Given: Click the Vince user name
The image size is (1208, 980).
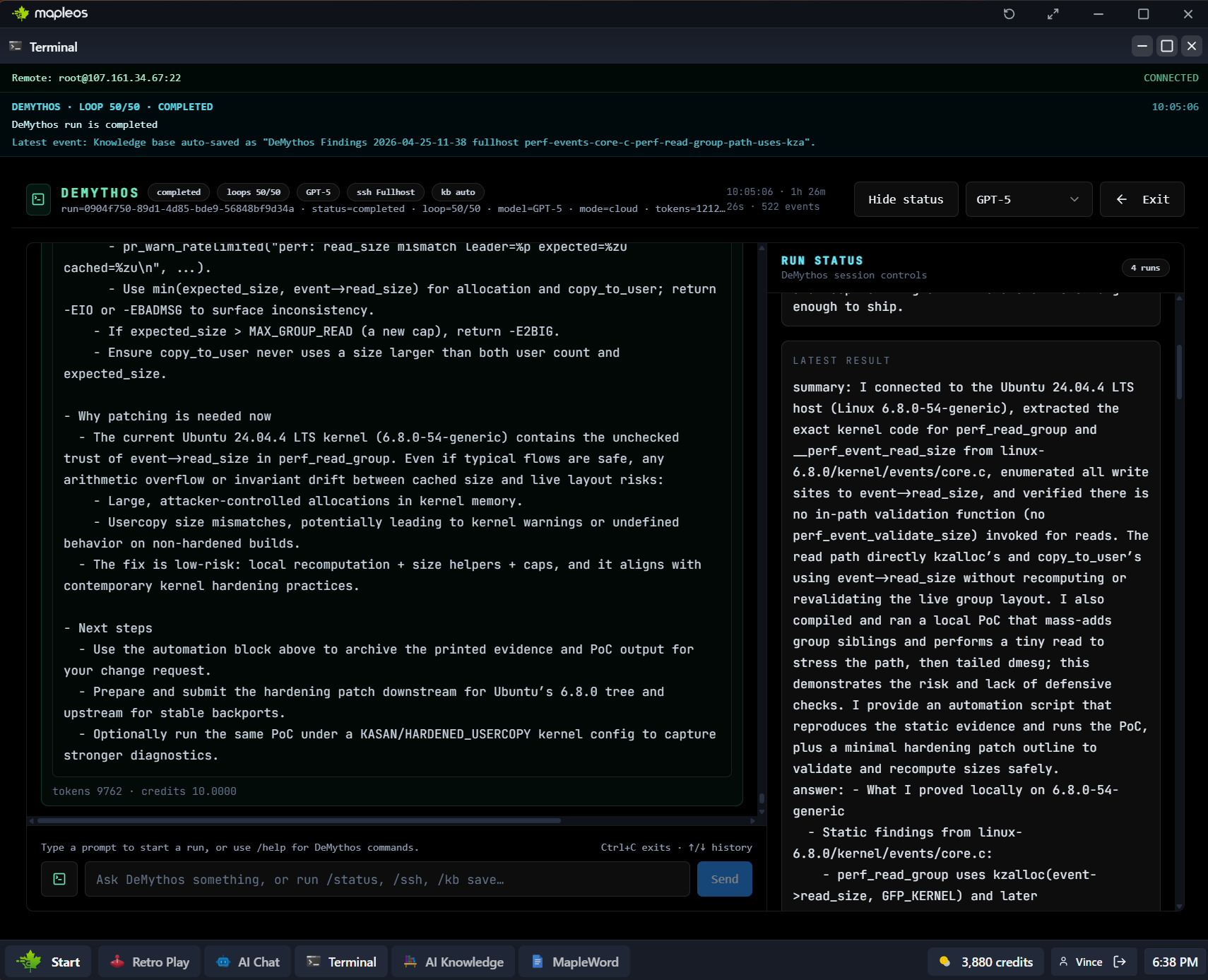Looking at the screenshot, I should (x=1089, y=962).
